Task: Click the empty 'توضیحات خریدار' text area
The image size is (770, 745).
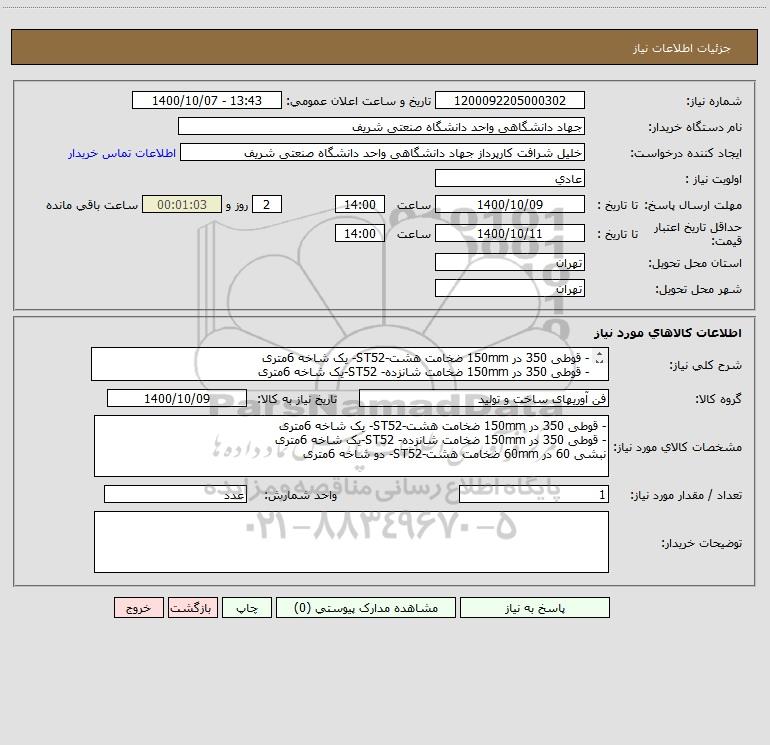Action: pyautogui.click(x=351, y=542)
